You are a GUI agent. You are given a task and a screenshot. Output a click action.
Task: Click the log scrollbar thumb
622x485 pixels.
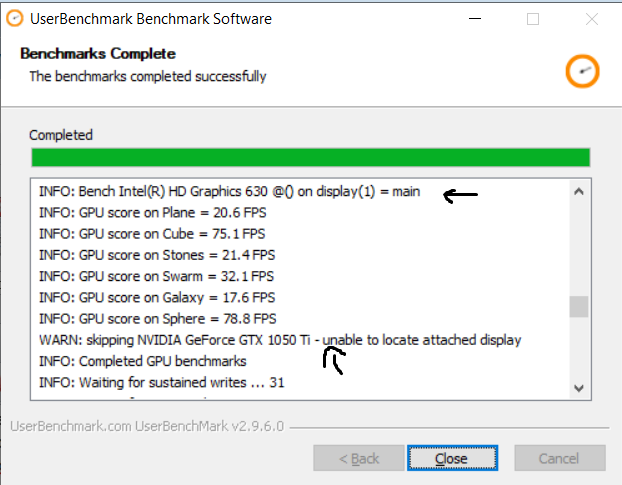pyautogui.click(x=578, y=306)
